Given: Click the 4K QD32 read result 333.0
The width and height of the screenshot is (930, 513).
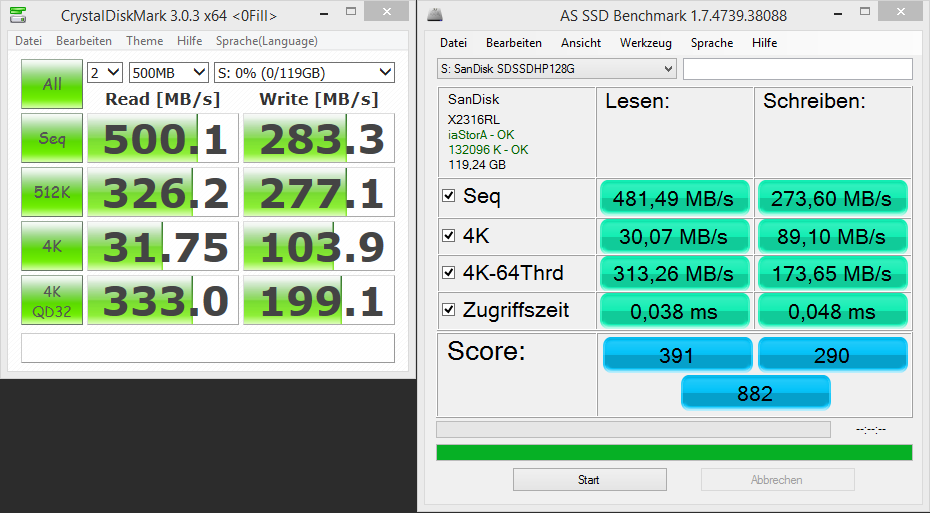Looking at the screenshot, I should (163, 300).
